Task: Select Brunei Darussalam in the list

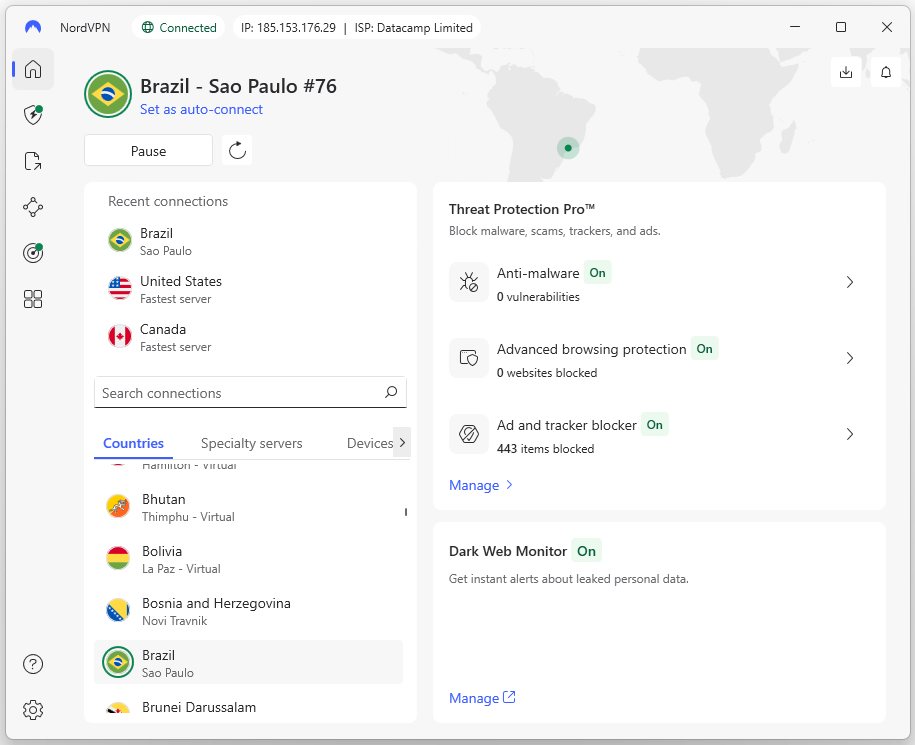Action: [249, 708]
